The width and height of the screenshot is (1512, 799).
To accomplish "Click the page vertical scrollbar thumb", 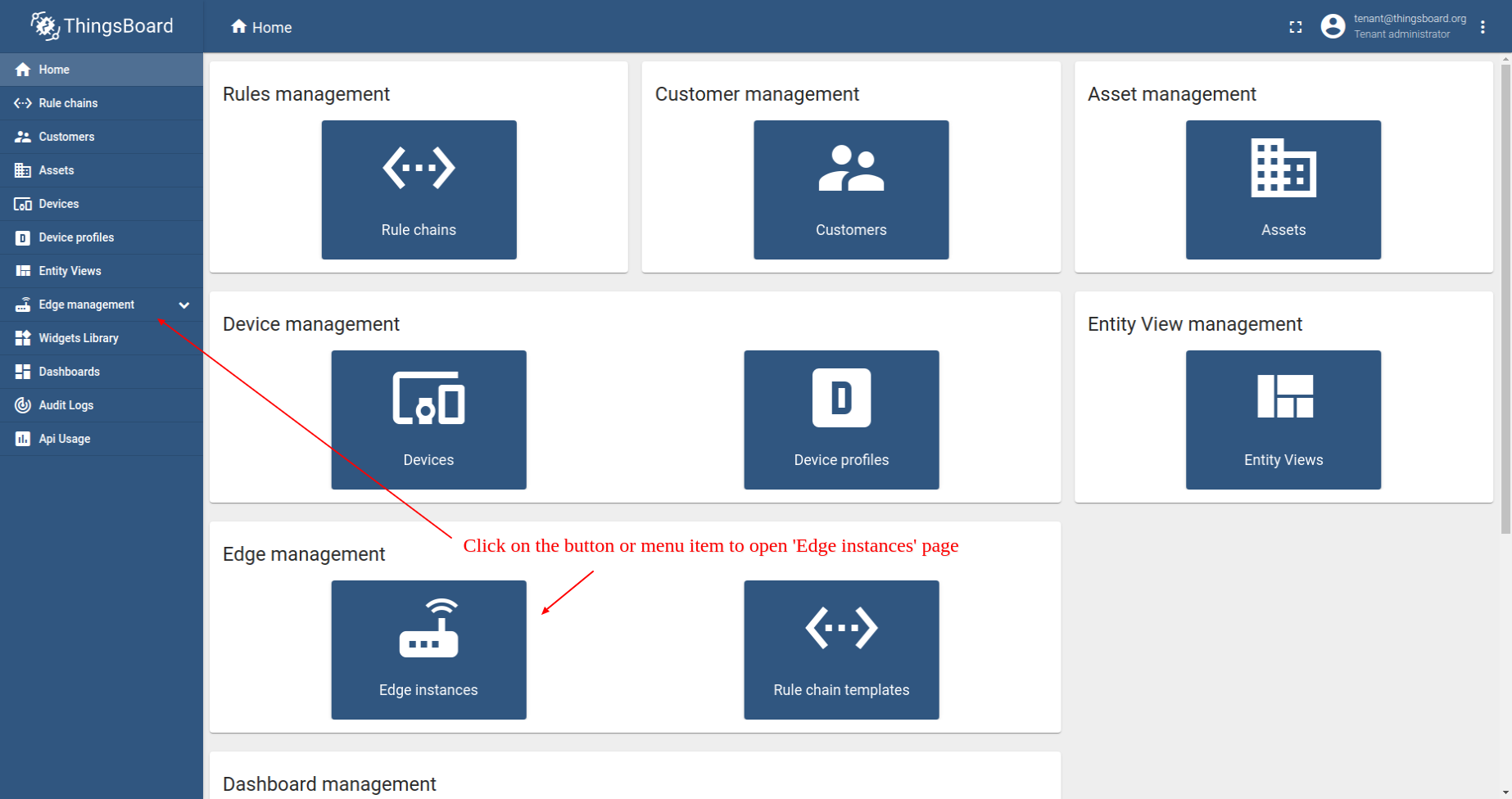I will 1505,299.
